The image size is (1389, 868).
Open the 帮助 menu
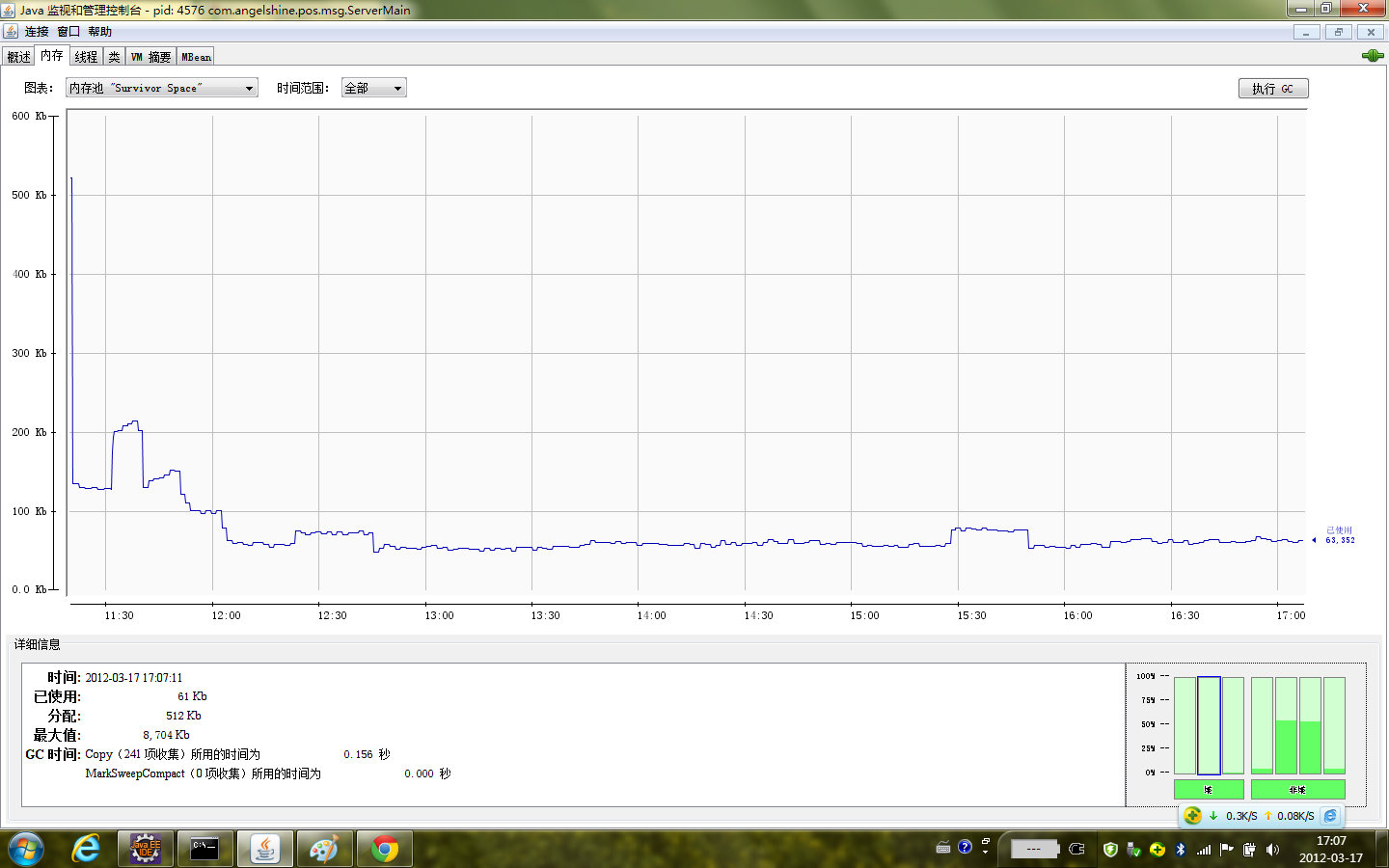[99, 32]
